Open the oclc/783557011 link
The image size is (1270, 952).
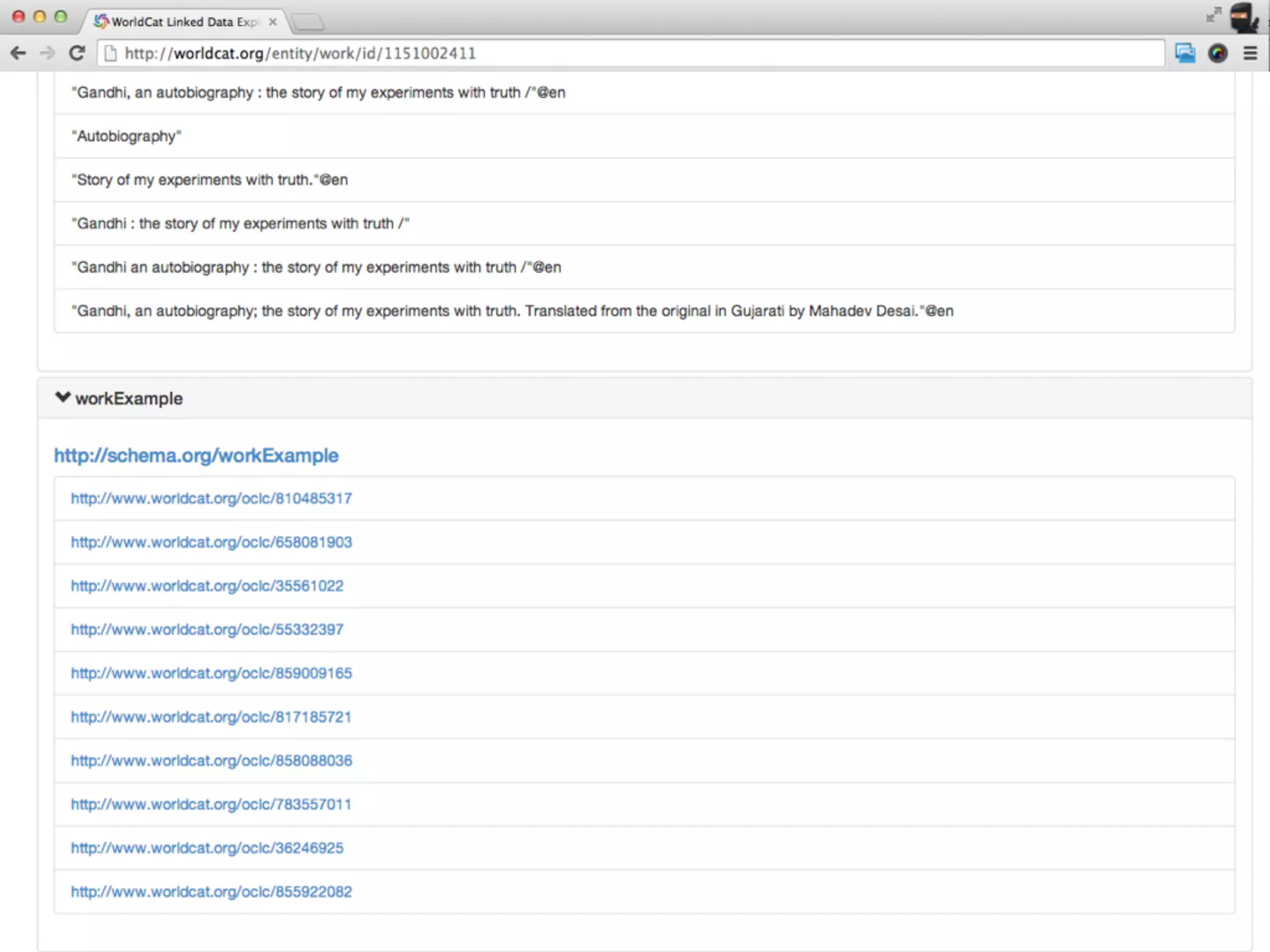click(211, 804)
